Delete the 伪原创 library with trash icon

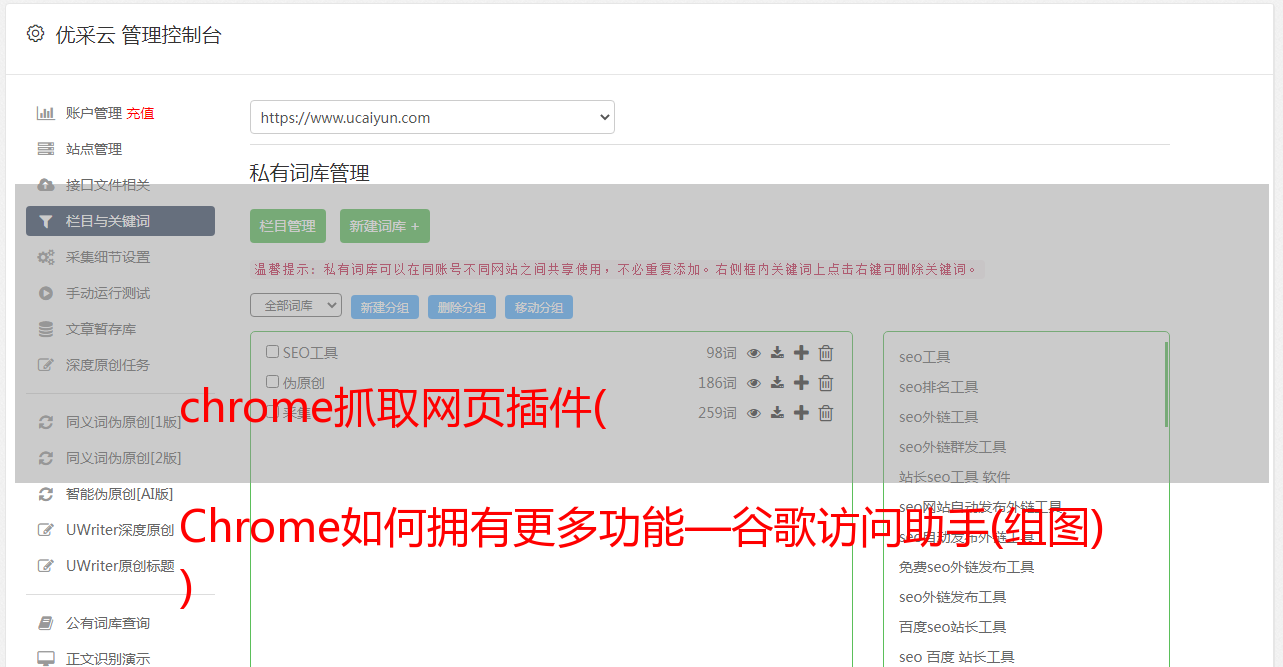coord(826,383)
